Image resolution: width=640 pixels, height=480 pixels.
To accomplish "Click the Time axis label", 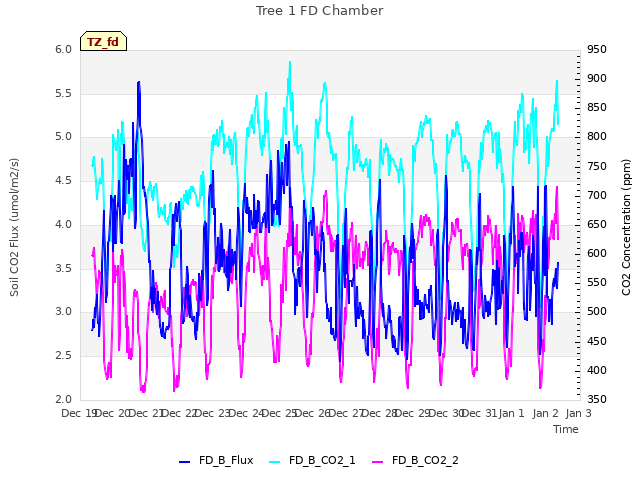I will click(x=566, y=429).
